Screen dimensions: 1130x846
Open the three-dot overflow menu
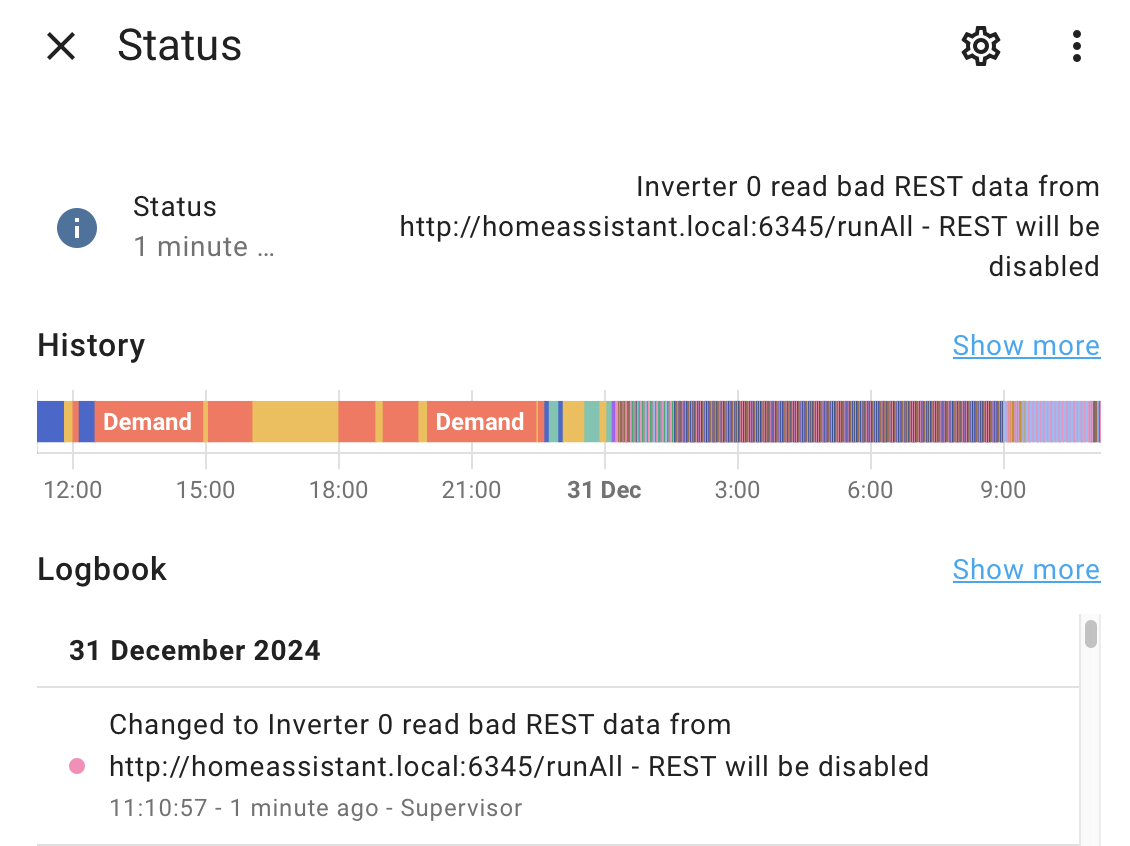1077,47
